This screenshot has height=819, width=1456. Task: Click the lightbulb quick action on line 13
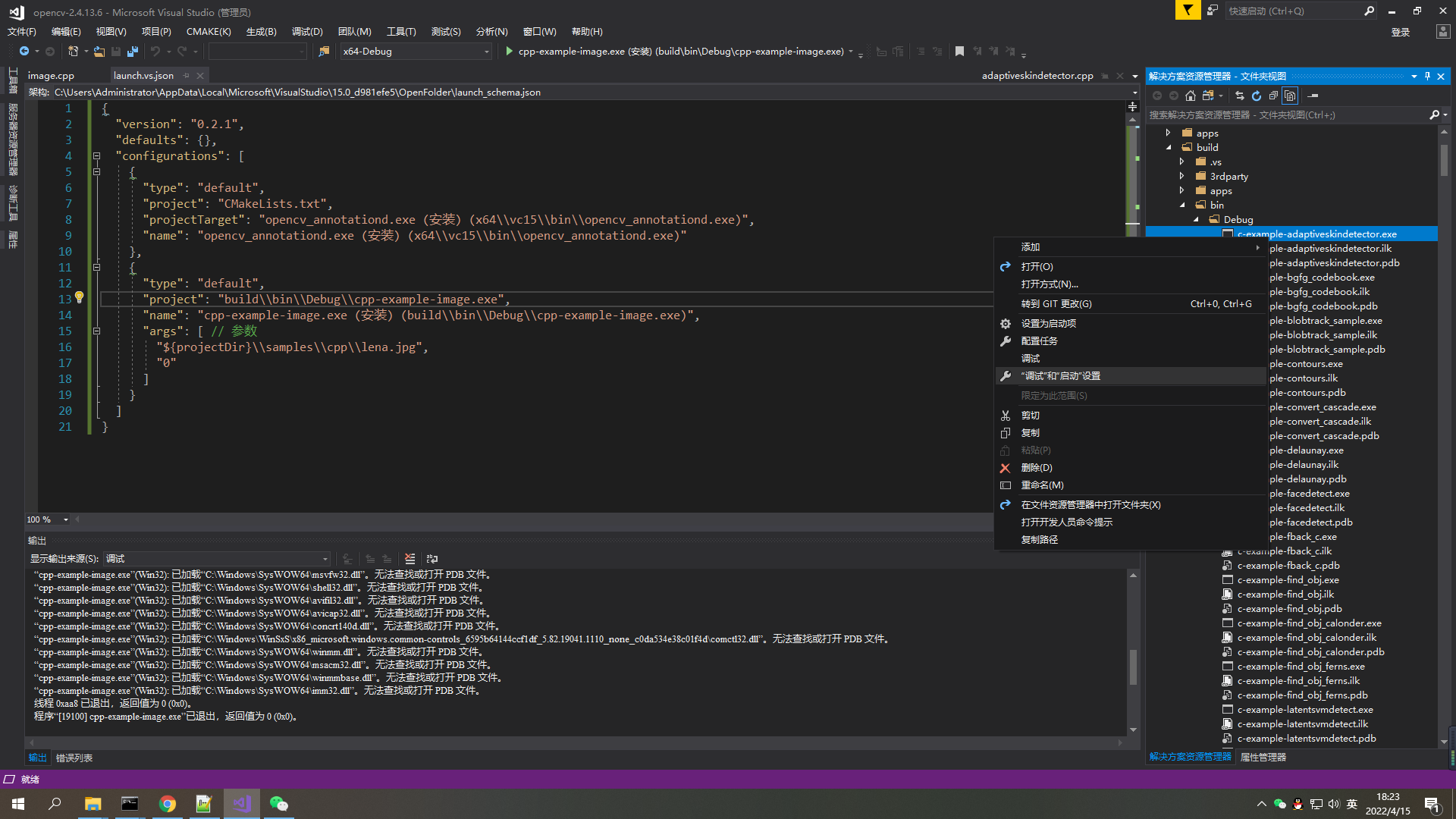[x=79, y=298]
